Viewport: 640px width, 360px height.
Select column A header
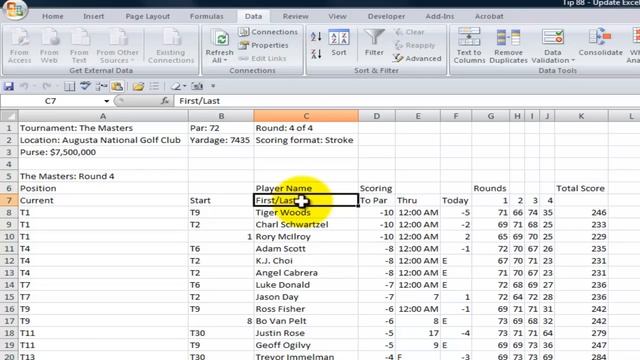click(103, 116)
